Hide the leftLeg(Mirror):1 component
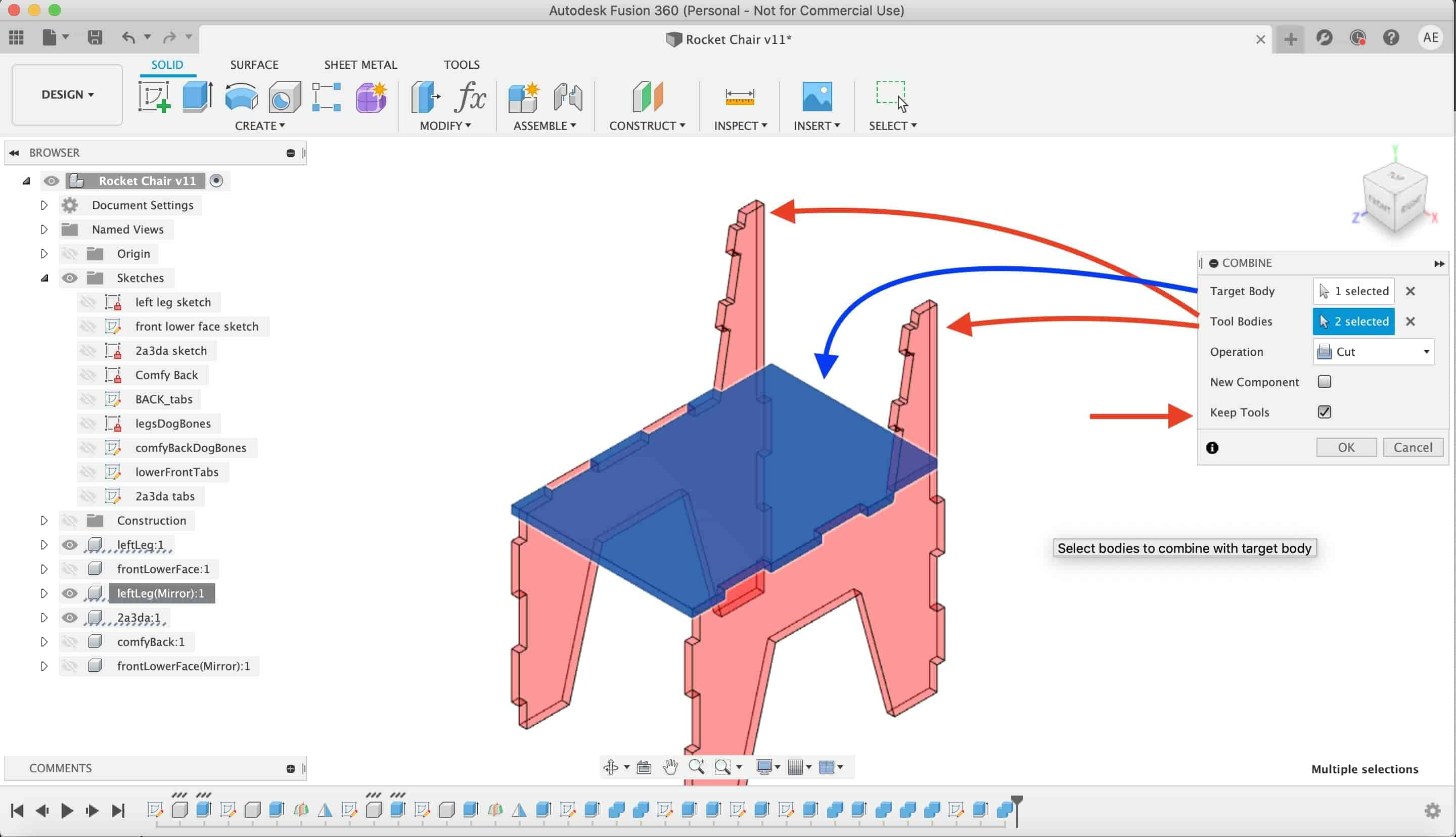The image size is (1456, 837). [70, 593]
